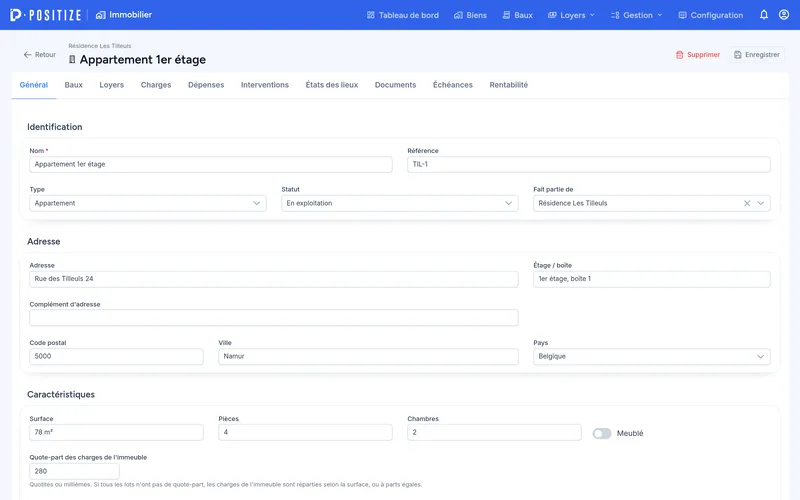The image size is (800, 500).
Task: Open Configuration menu item
Action: point(711,15)
